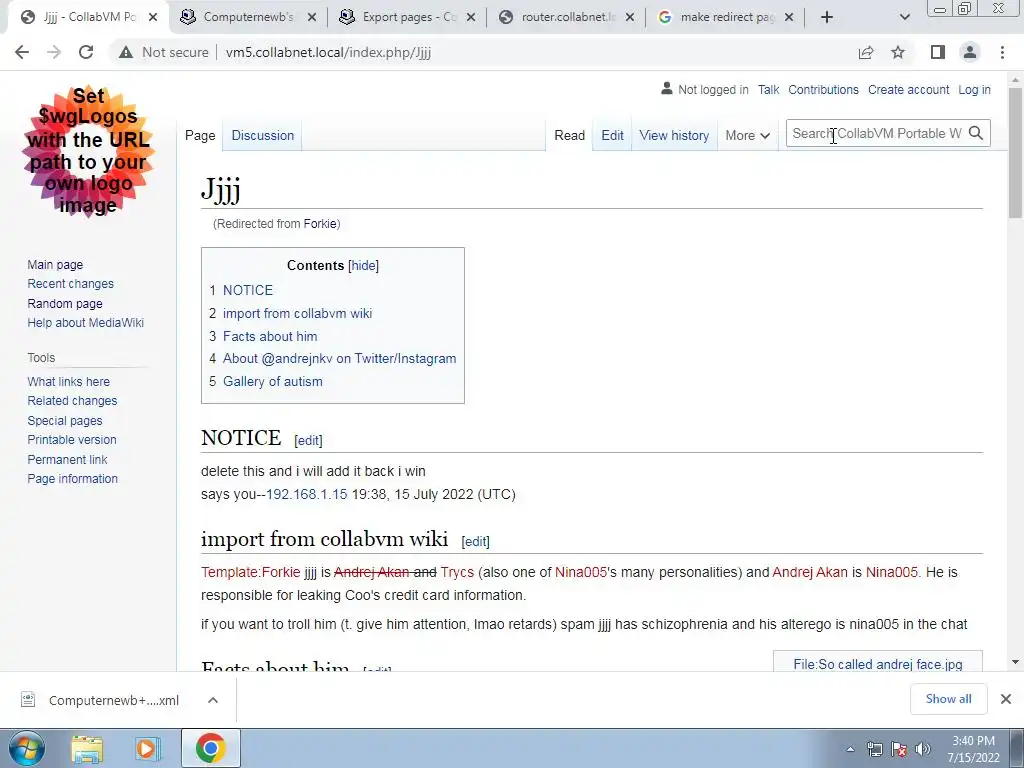Click the Search CollabVM Portable Wiki field
The height and width of the screenshot is (768, 1024).
pos(877,133)
